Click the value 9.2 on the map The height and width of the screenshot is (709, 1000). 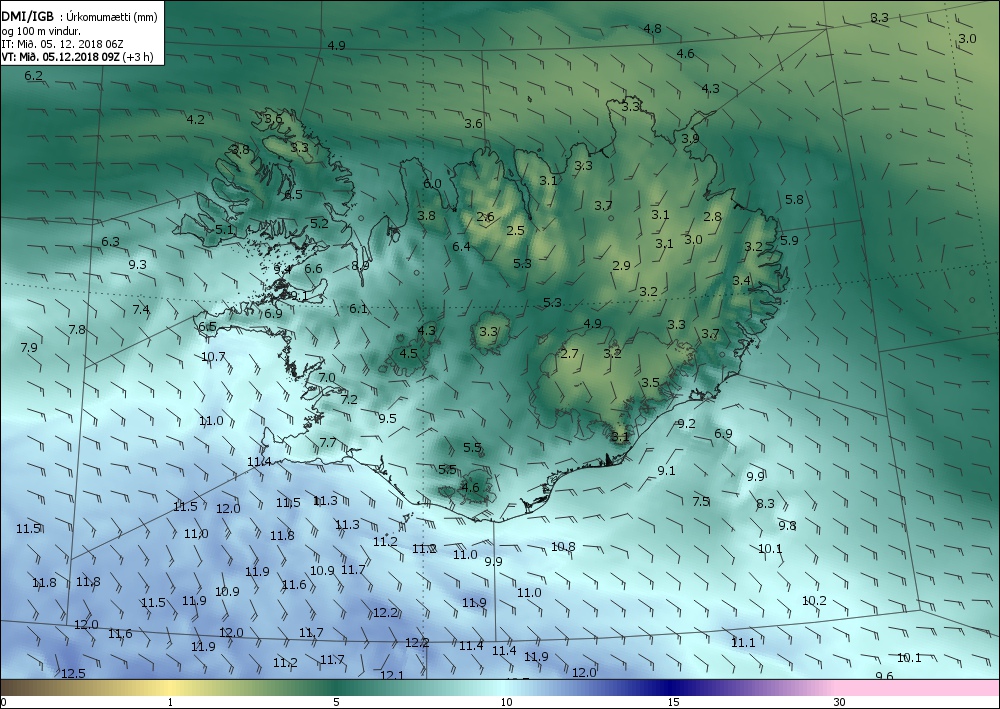coord(686,423)
